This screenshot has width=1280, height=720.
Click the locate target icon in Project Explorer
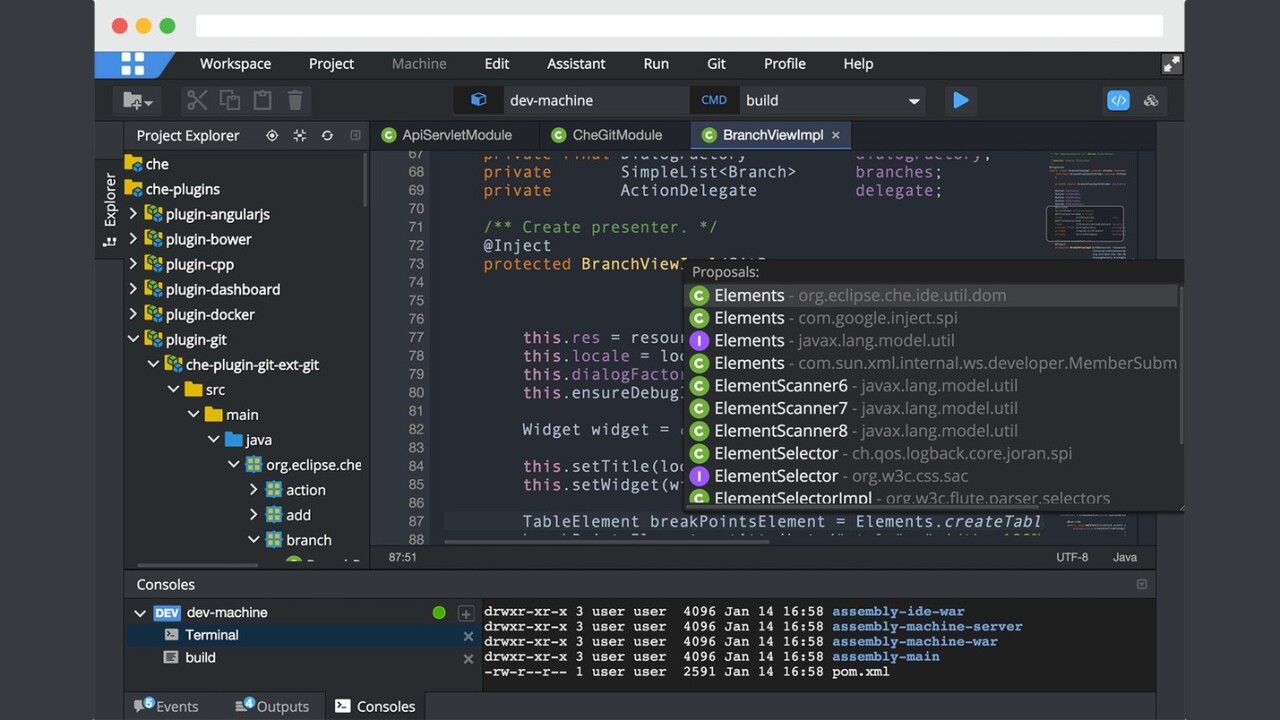(272, 135)
